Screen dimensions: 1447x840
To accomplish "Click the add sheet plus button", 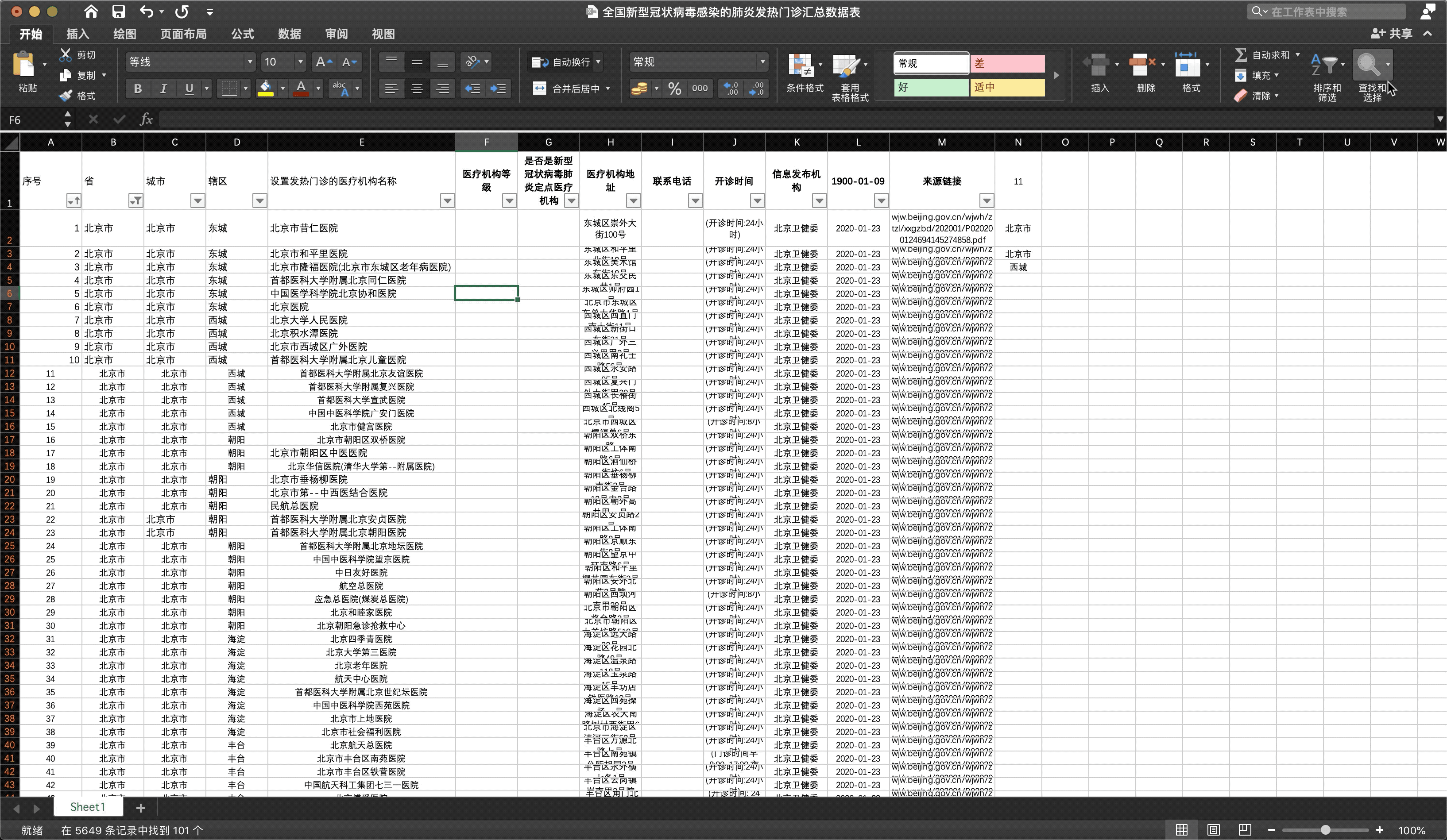I will (141, 808).
